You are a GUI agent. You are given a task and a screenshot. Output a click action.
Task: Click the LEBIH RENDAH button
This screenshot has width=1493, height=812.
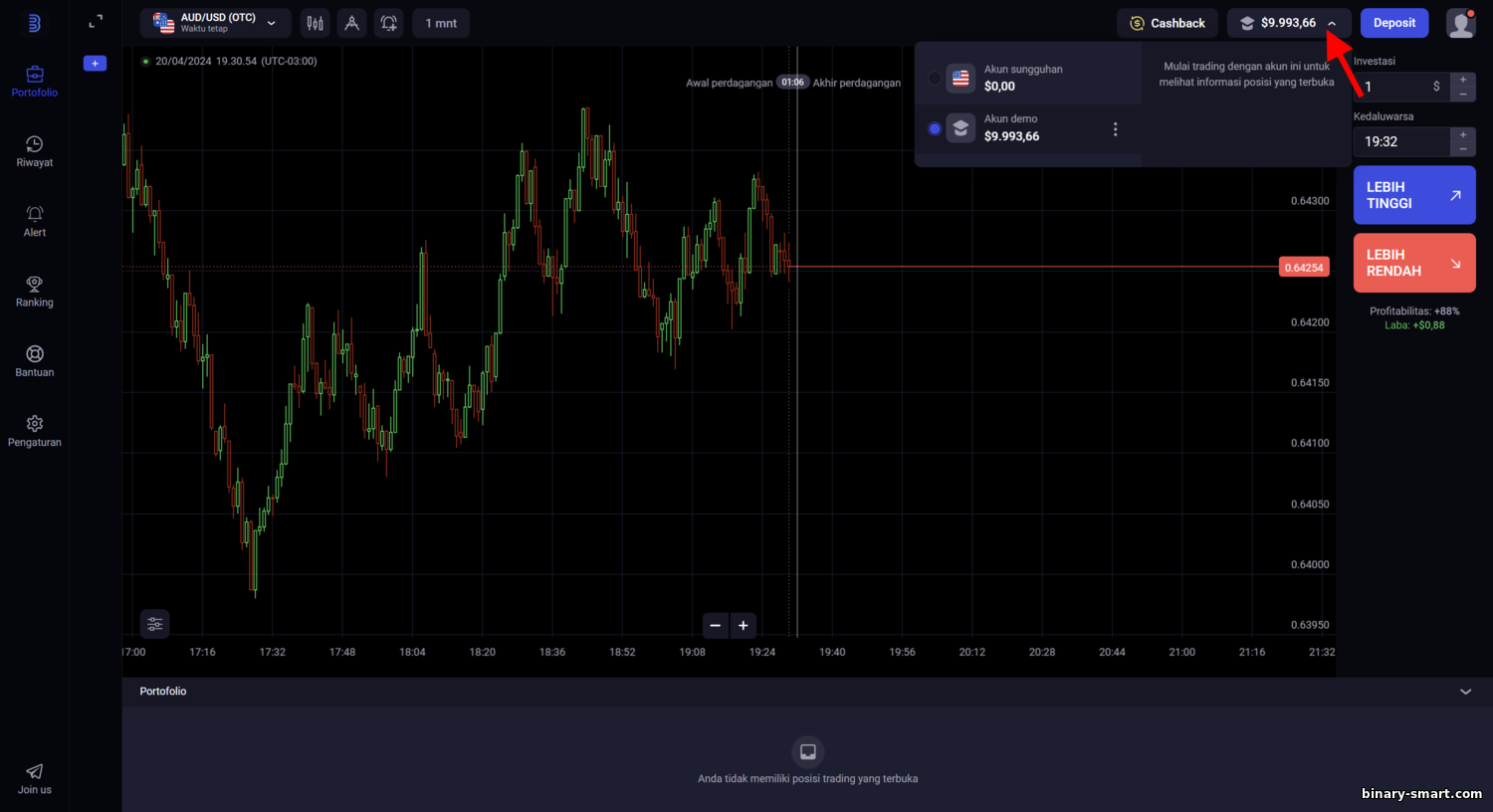[1414, 263]
